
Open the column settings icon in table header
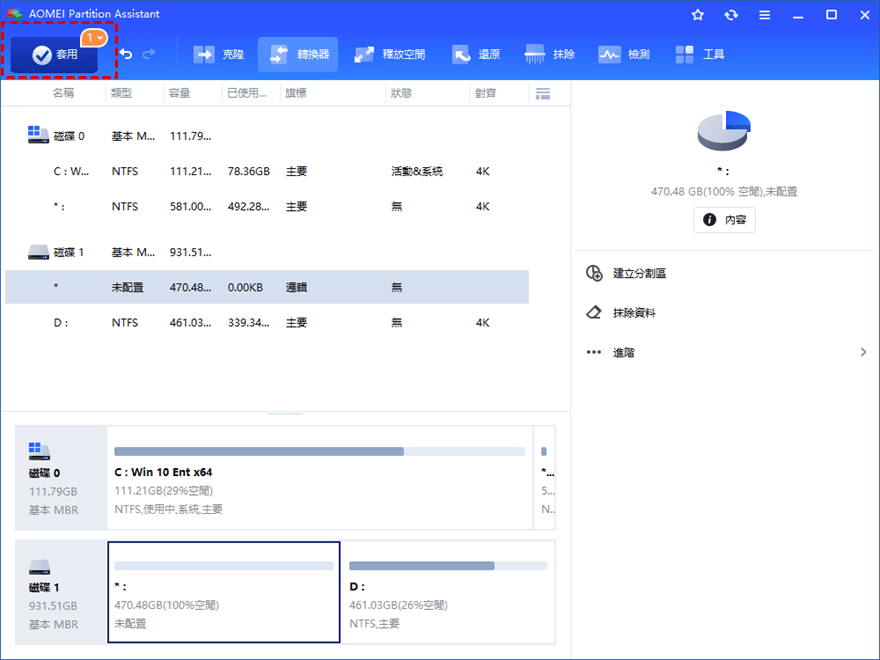[x=543, y=93]
